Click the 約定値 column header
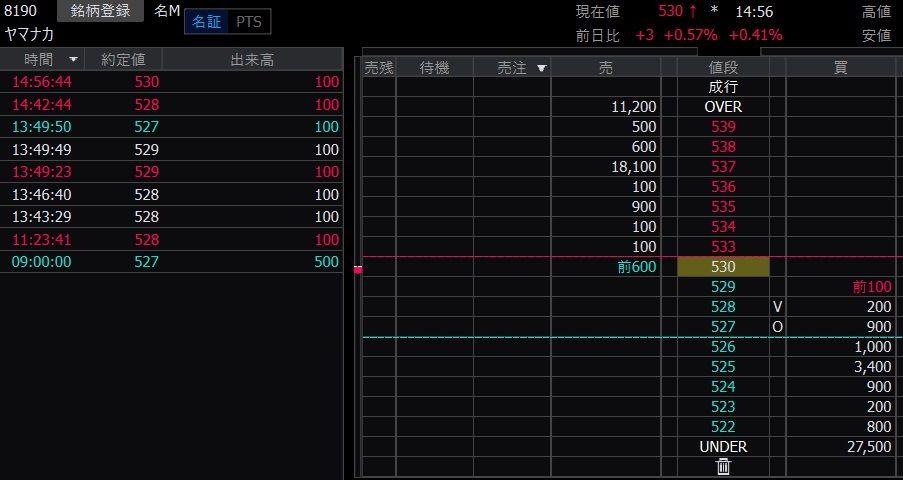Image resolution: width=903 pixels, height=480 pixels. (x=123, y=60)
